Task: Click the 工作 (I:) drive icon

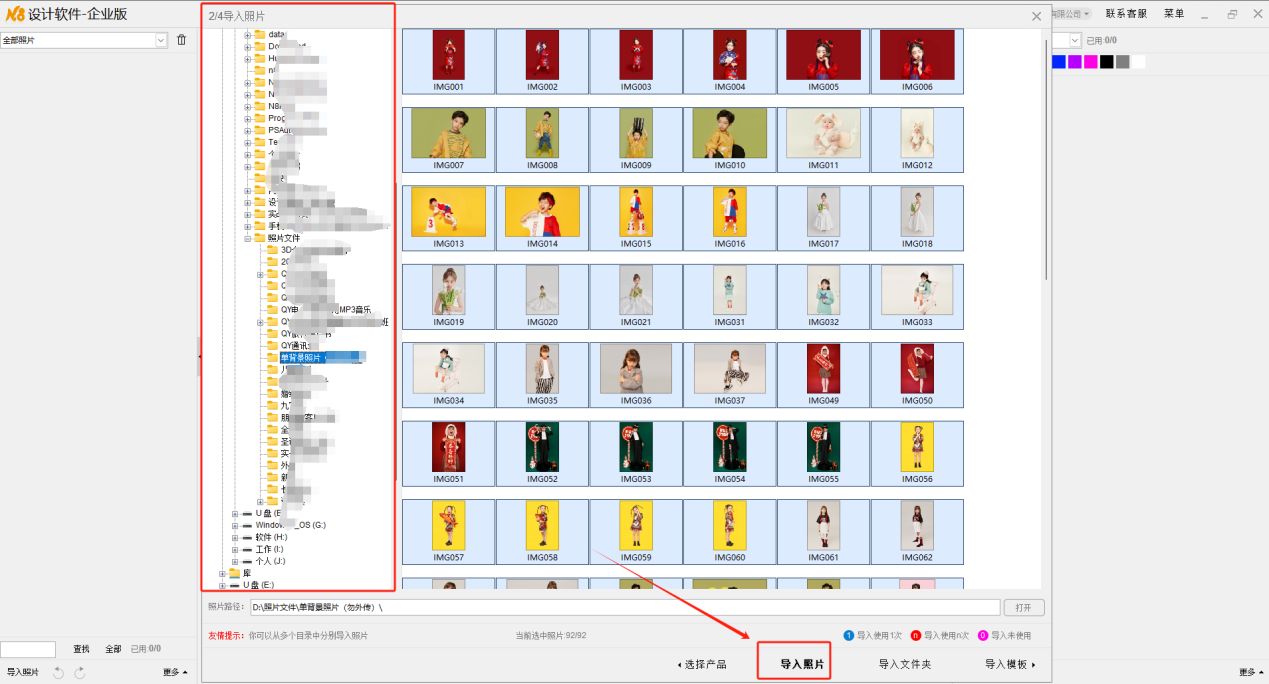Action: pos(247,549)
